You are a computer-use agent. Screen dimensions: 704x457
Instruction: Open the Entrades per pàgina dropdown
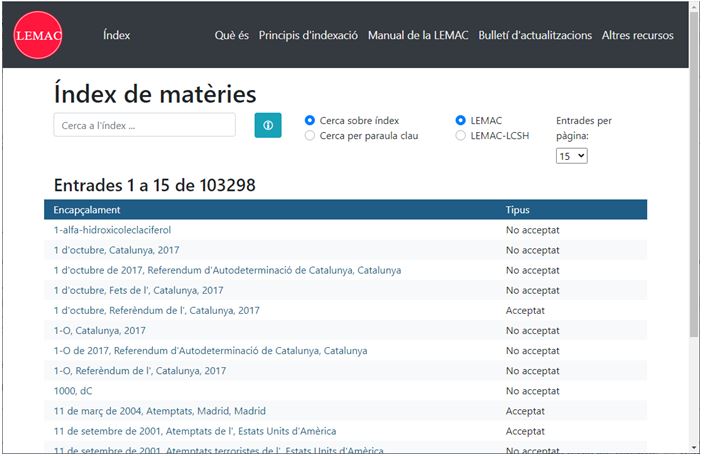coord(571,156)
